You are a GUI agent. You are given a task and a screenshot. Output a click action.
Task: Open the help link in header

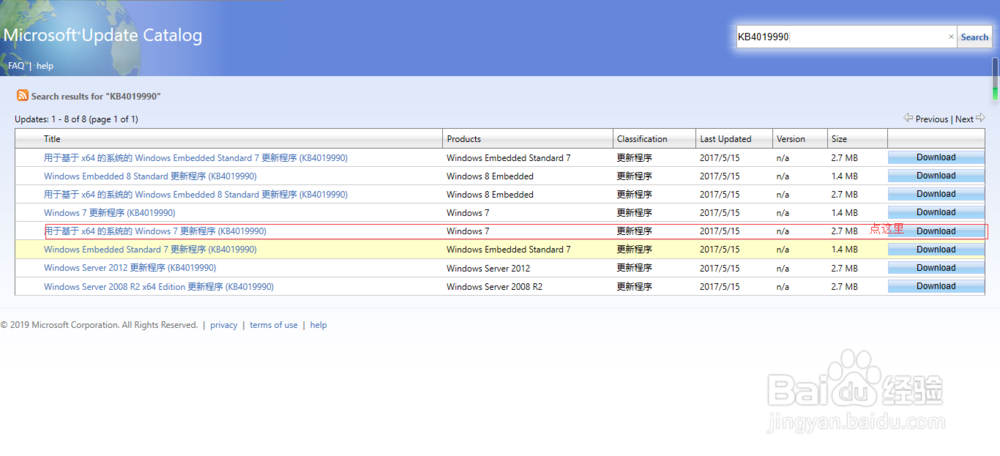coord(45,66)
